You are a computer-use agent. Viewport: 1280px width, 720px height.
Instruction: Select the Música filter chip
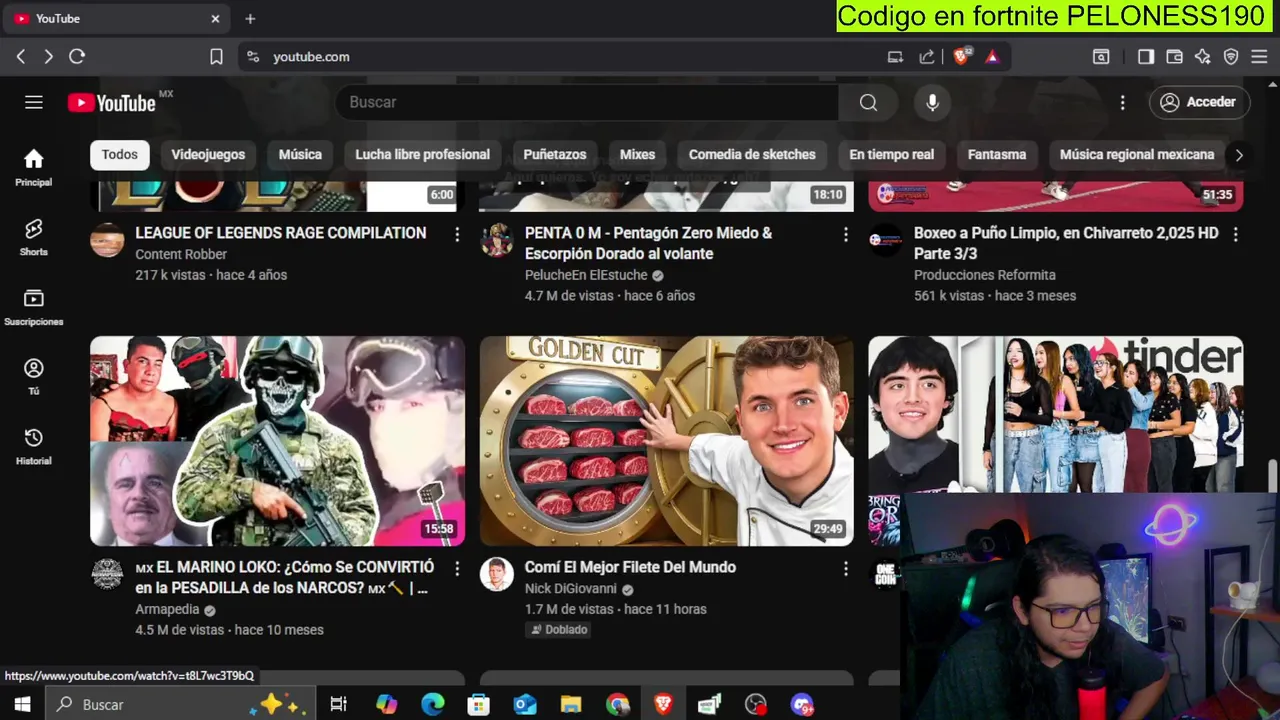[x=300, y=154]
